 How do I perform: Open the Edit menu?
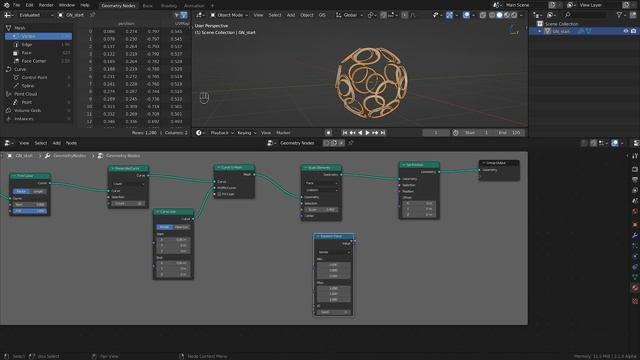[29, 5]
